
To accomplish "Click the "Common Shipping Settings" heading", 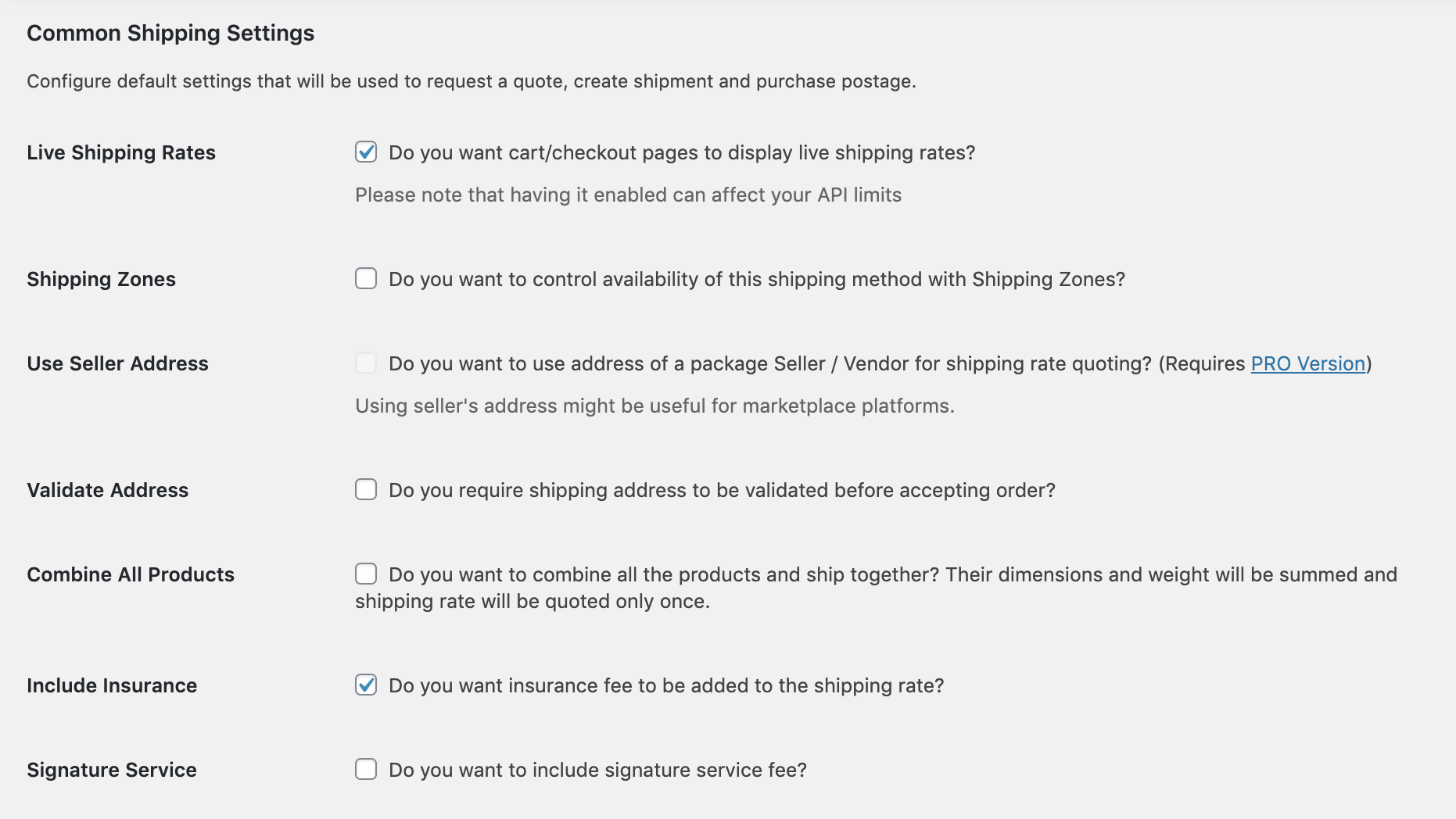I will click(x=170, y=33).
